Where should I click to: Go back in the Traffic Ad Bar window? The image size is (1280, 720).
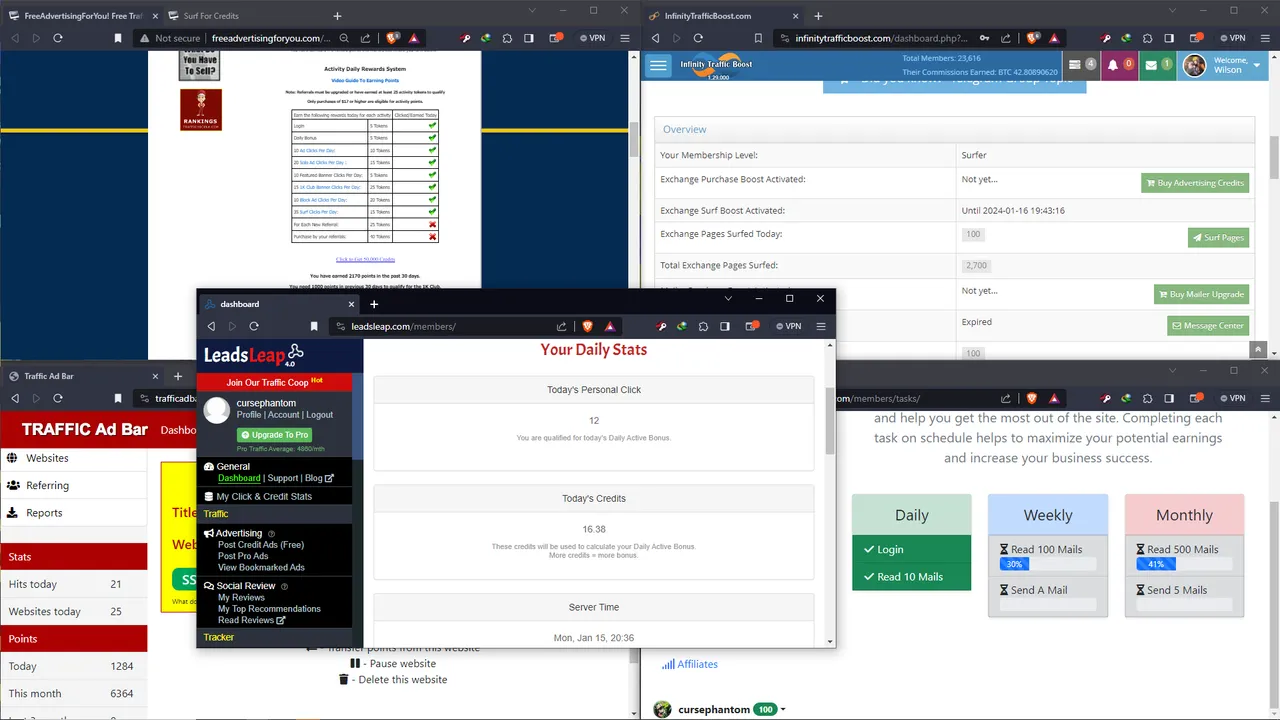coord(15,398)
